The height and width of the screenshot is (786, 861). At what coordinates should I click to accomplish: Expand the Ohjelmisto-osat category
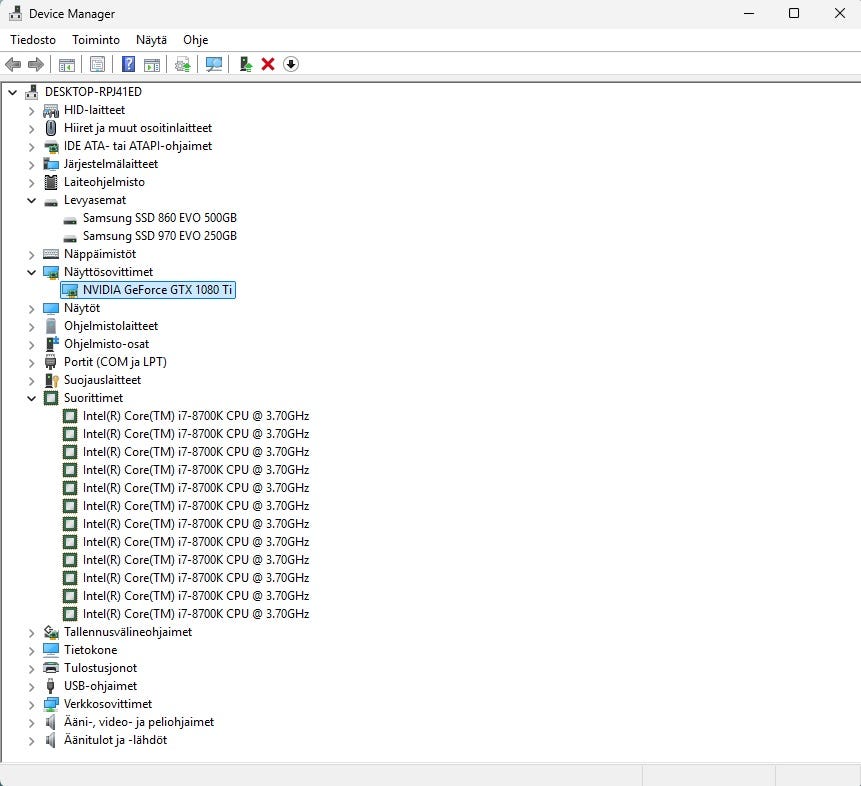click(31, 345)
